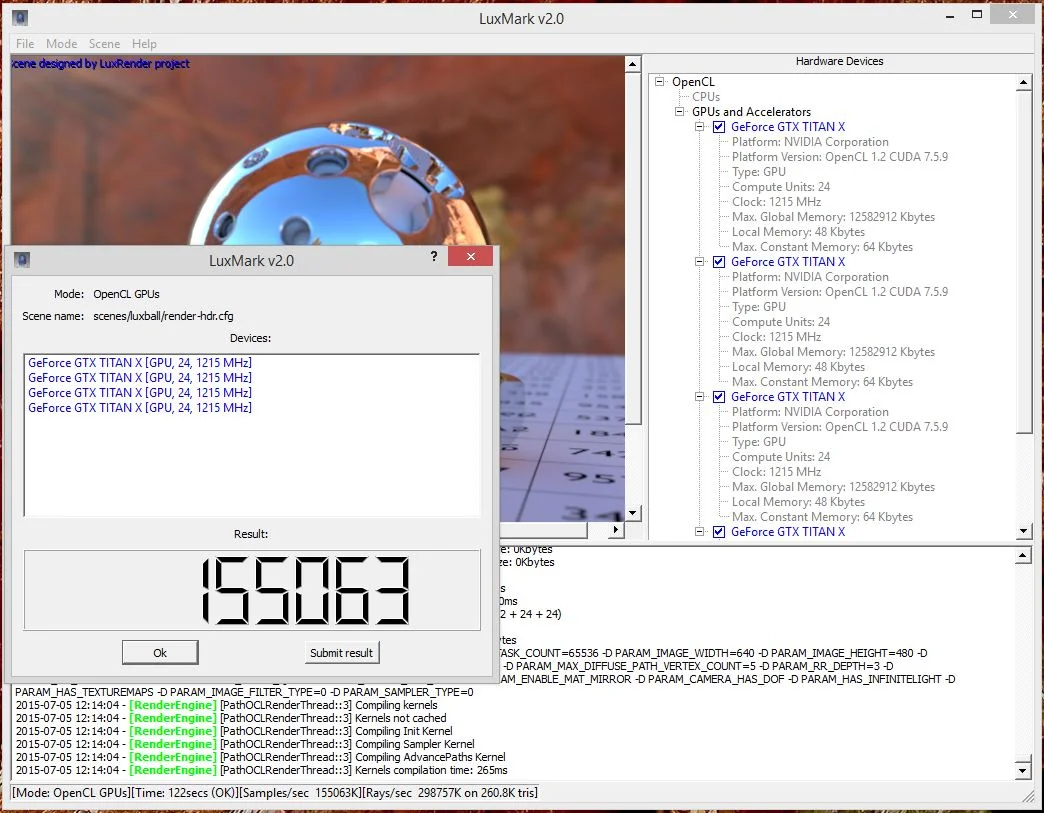Click the up arrow of the Hardware Devices scrollbar

[x=1023, y=83]
